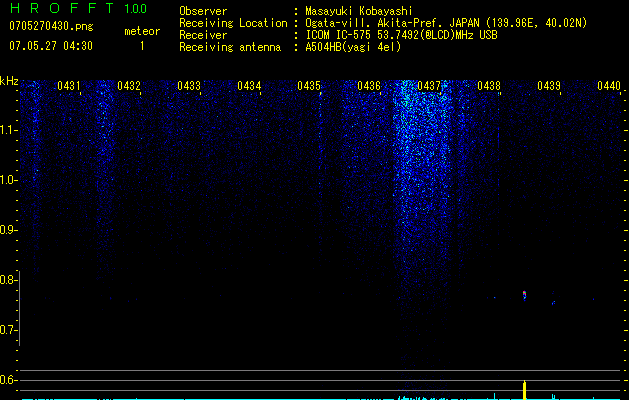Image resolution: width=629 pixels, height=400 pixels.
Task: Click the 1.0 kHz axis label
Action: (x=9, y=180)
